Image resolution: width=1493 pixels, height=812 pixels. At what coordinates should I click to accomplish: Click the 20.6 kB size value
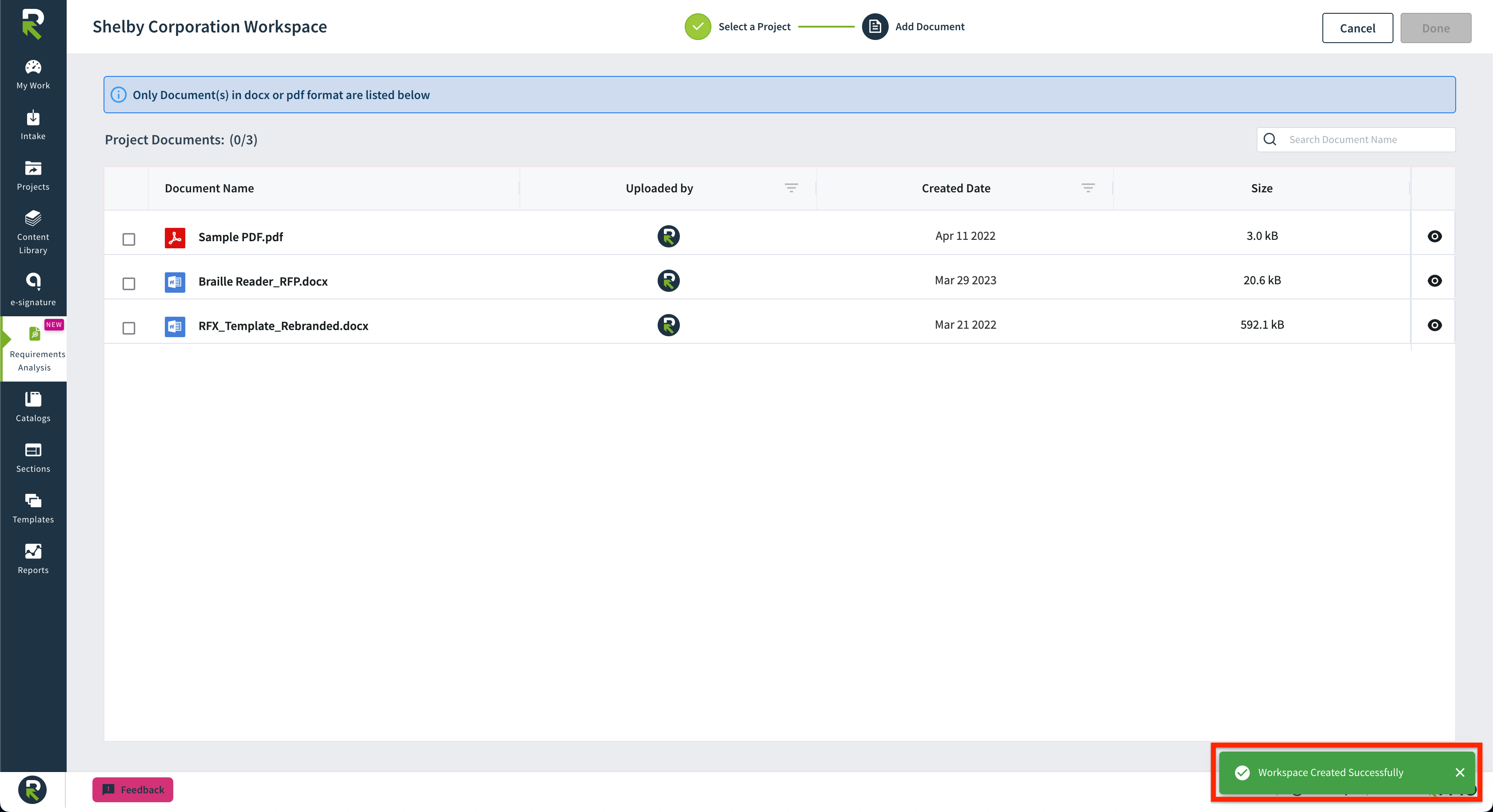[x=1262, y=281]
